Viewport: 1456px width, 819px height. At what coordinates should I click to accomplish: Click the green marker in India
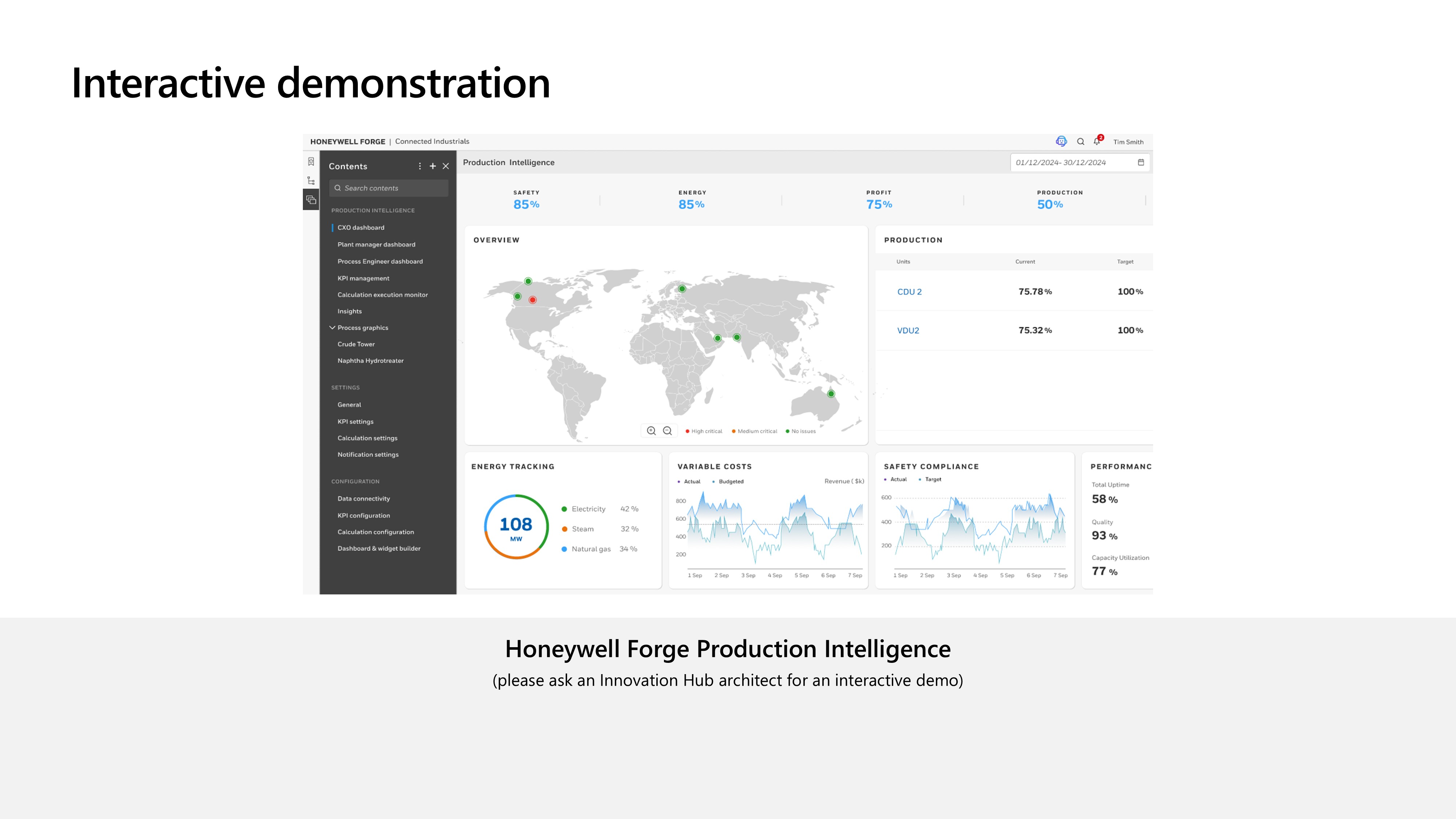[x=736, y=337]
